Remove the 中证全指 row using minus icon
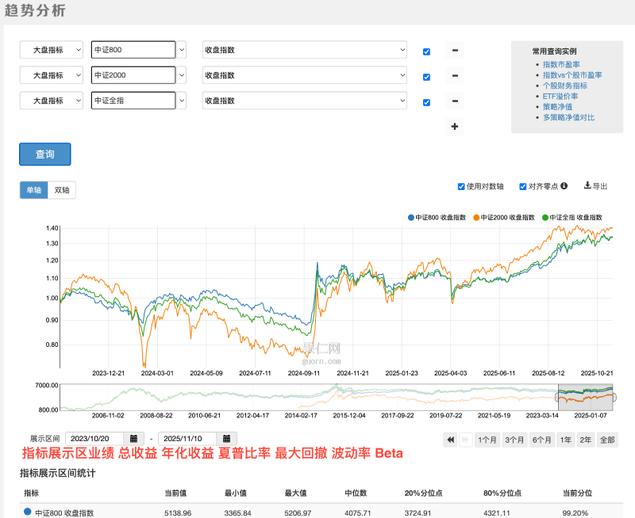 (455, 101)
